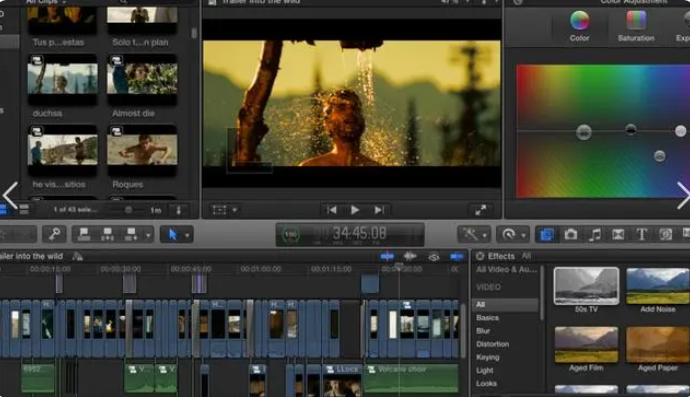Expand the tool selection dropdown arrow

coord(187,235)
